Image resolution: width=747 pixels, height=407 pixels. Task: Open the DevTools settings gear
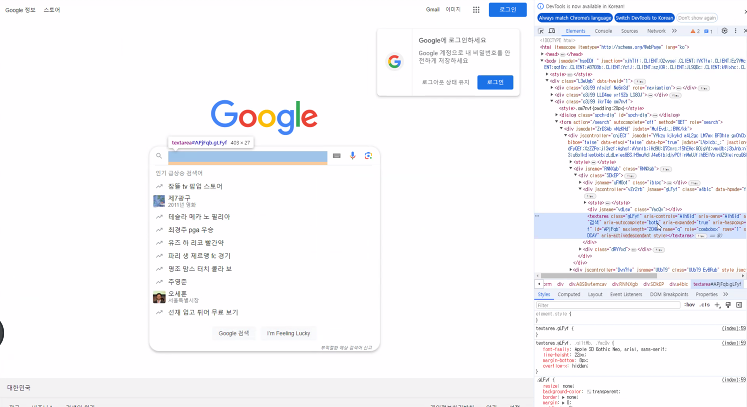pyautogui.click(x=724, y=31)
